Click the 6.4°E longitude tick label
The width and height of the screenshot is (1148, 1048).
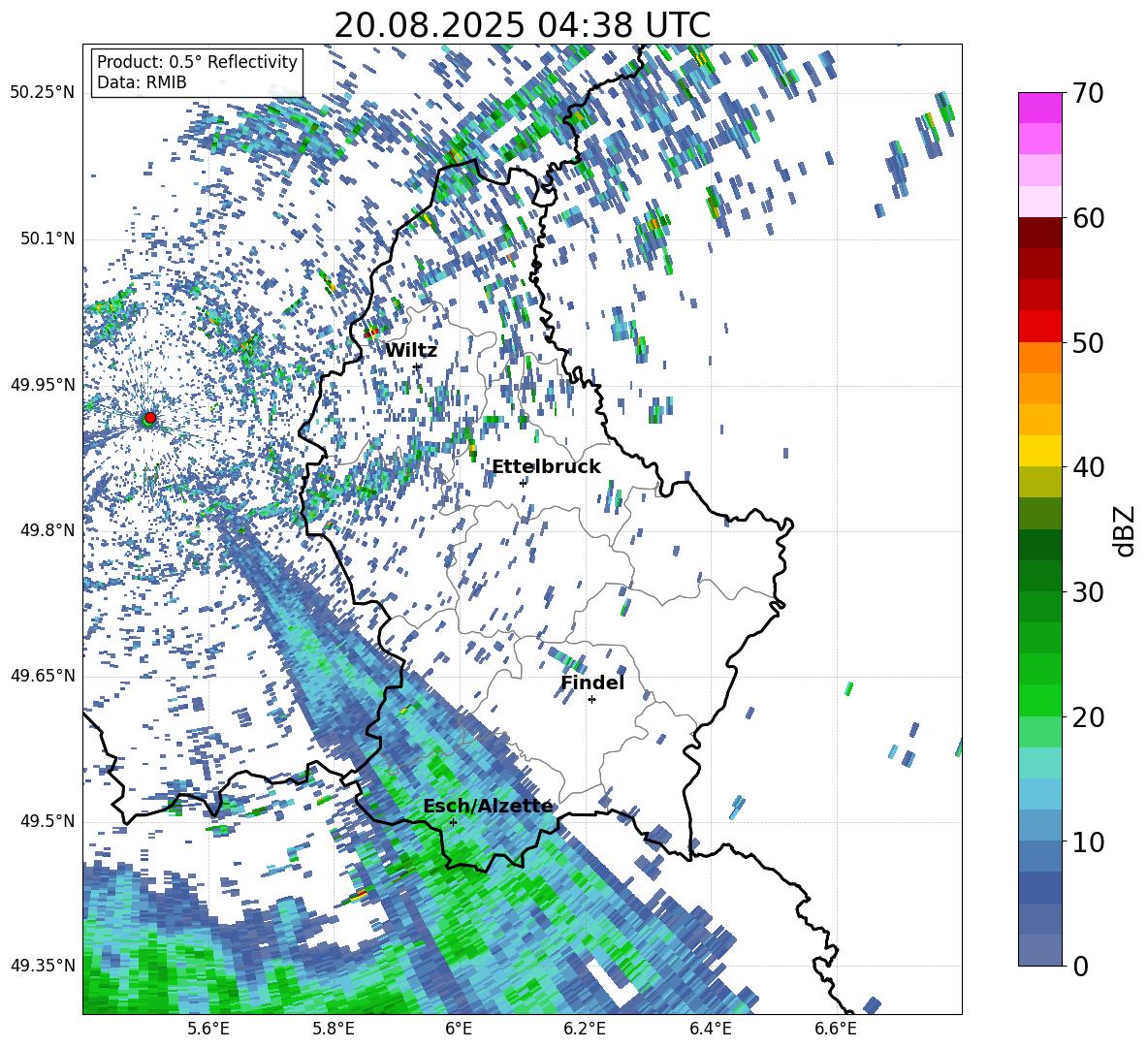click(x=710, y=1030)
